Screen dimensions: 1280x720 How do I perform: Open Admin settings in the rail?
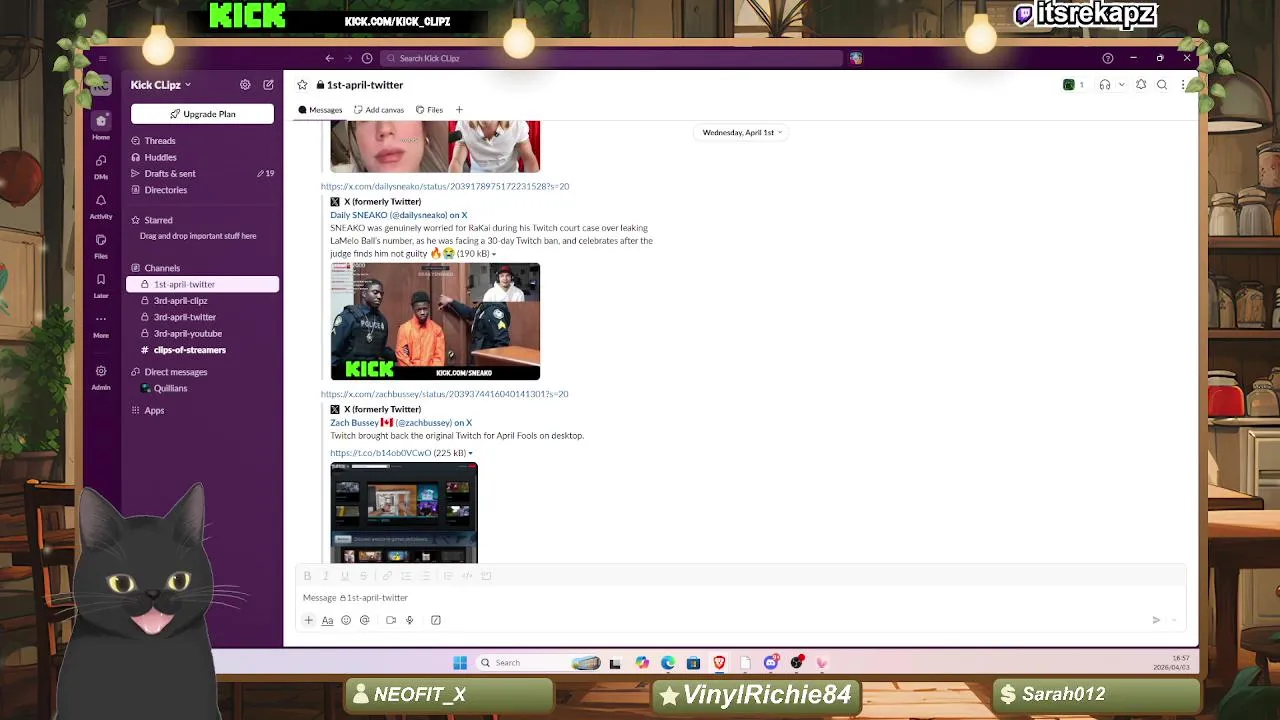click(x=101, y=377)
